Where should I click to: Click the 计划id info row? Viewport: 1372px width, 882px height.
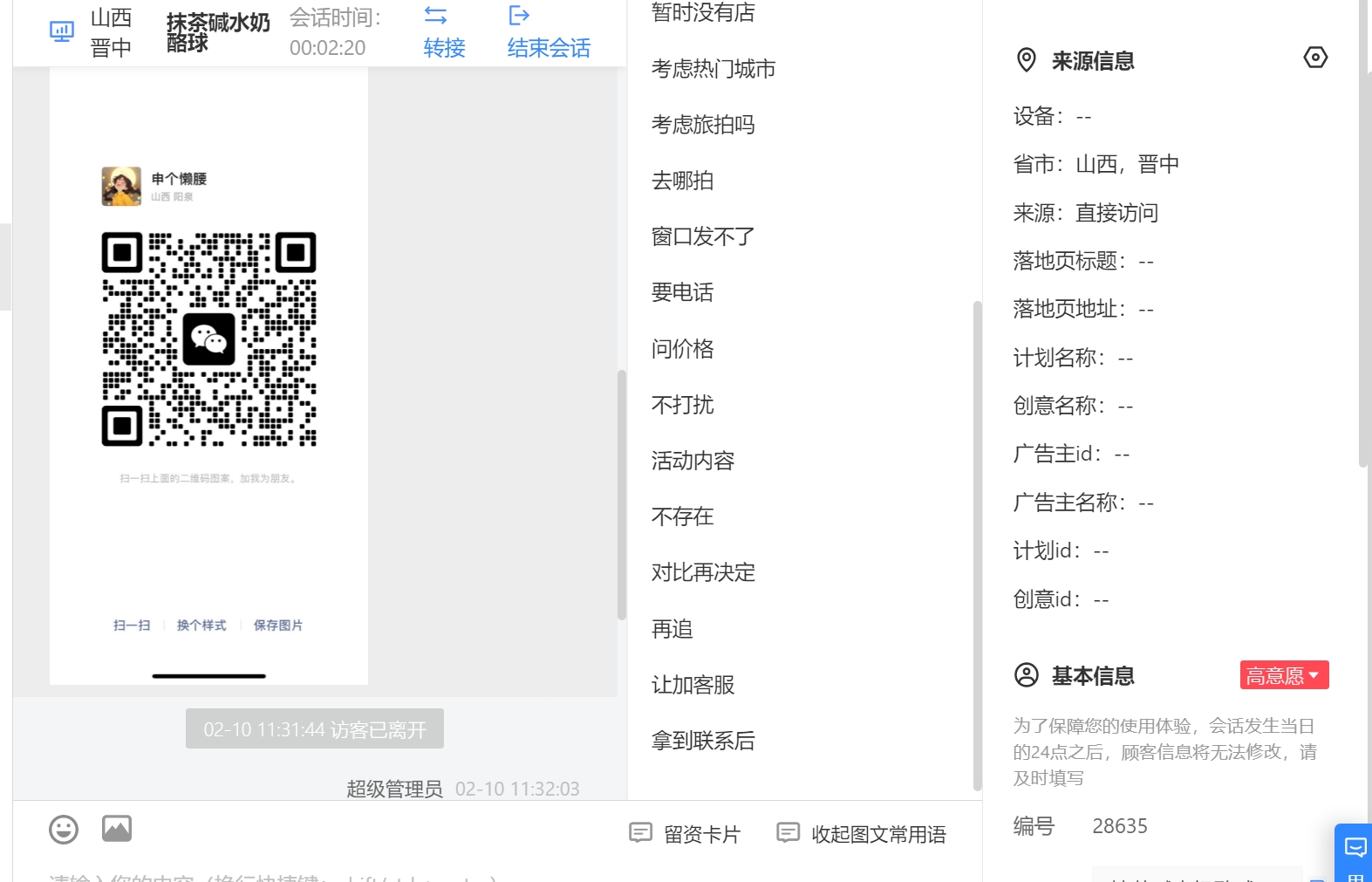pyautogui.click(x=1061, y=550)
